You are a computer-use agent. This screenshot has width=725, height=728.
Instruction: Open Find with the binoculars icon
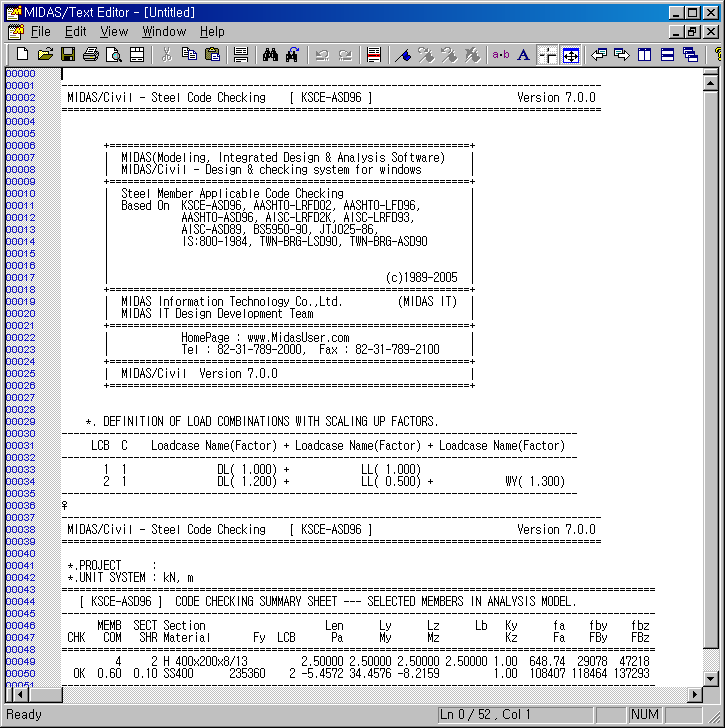[x=270, y=55]
